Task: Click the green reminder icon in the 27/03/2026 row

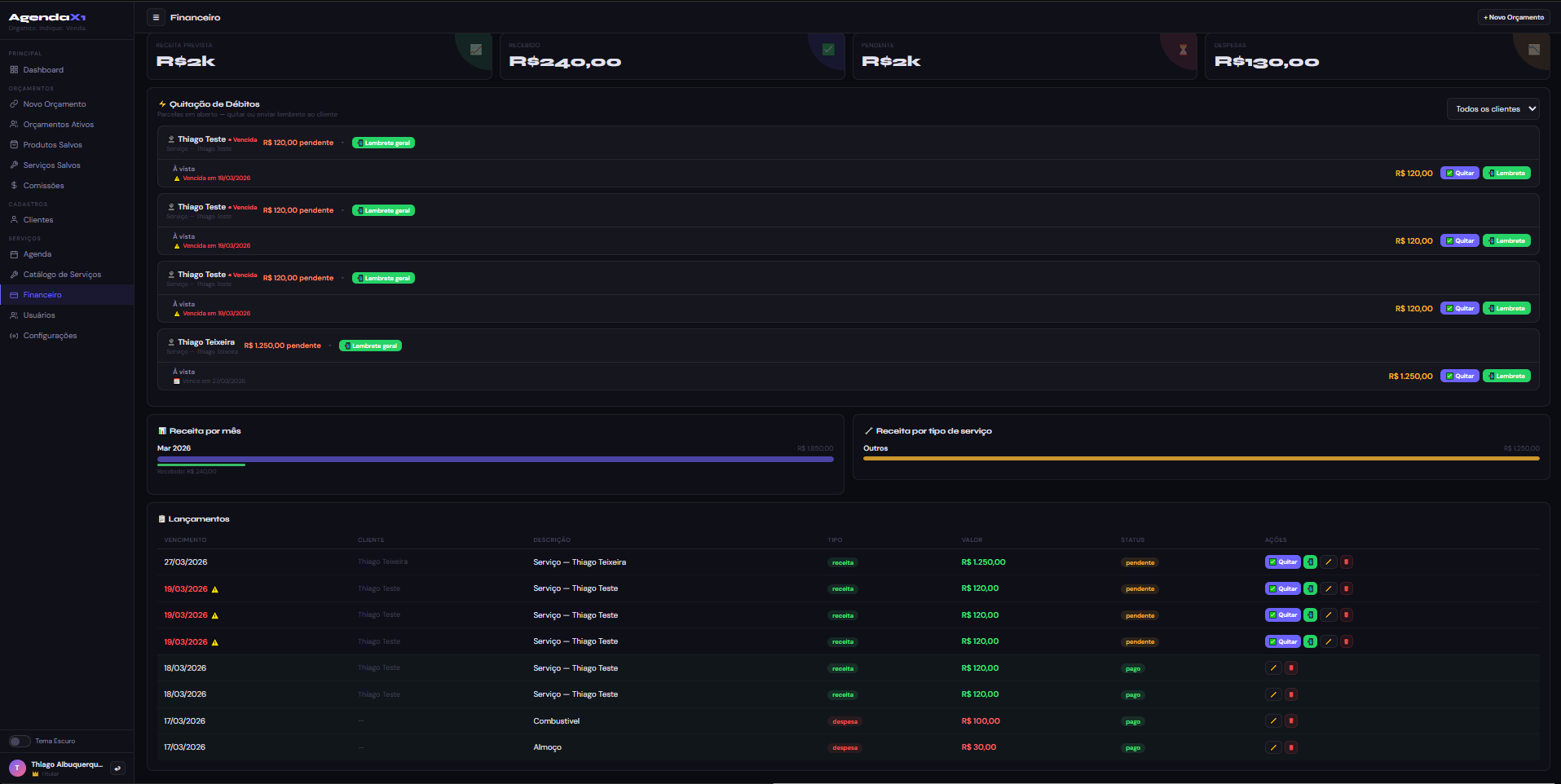Action: coord(1310,562)
